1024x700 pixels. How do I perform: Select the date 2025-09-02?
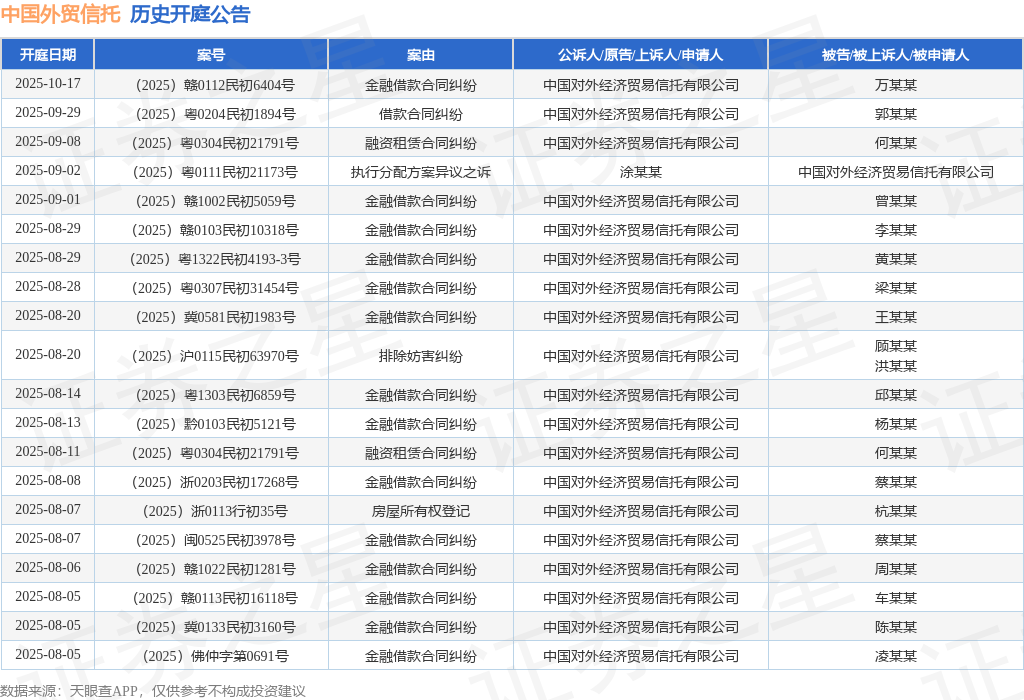click(48, 170)
